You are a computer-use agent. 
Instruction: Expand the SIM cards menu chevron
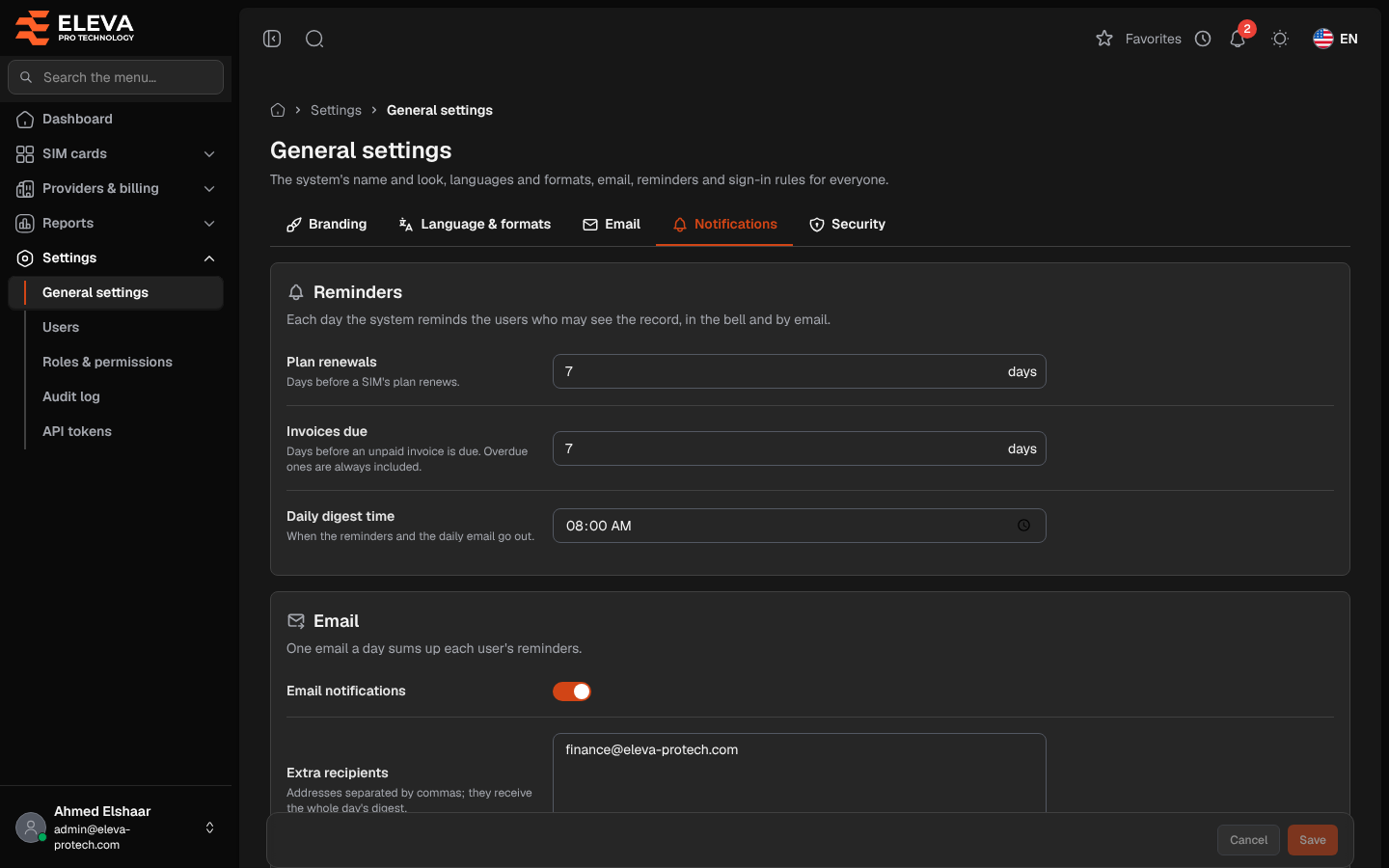(209, 154)
